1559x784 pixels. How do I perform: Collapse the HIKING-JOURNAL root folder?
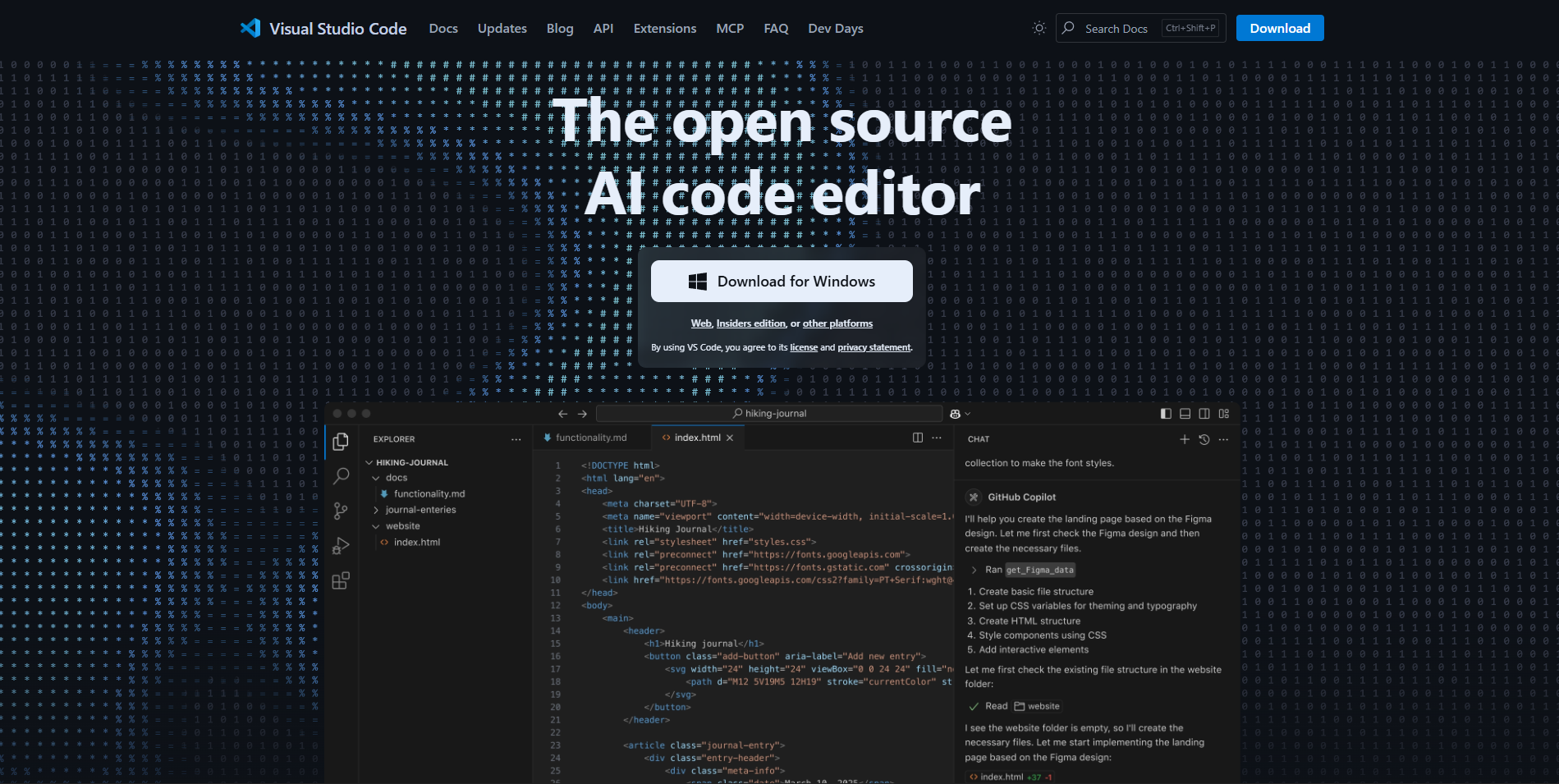(369, 462)
